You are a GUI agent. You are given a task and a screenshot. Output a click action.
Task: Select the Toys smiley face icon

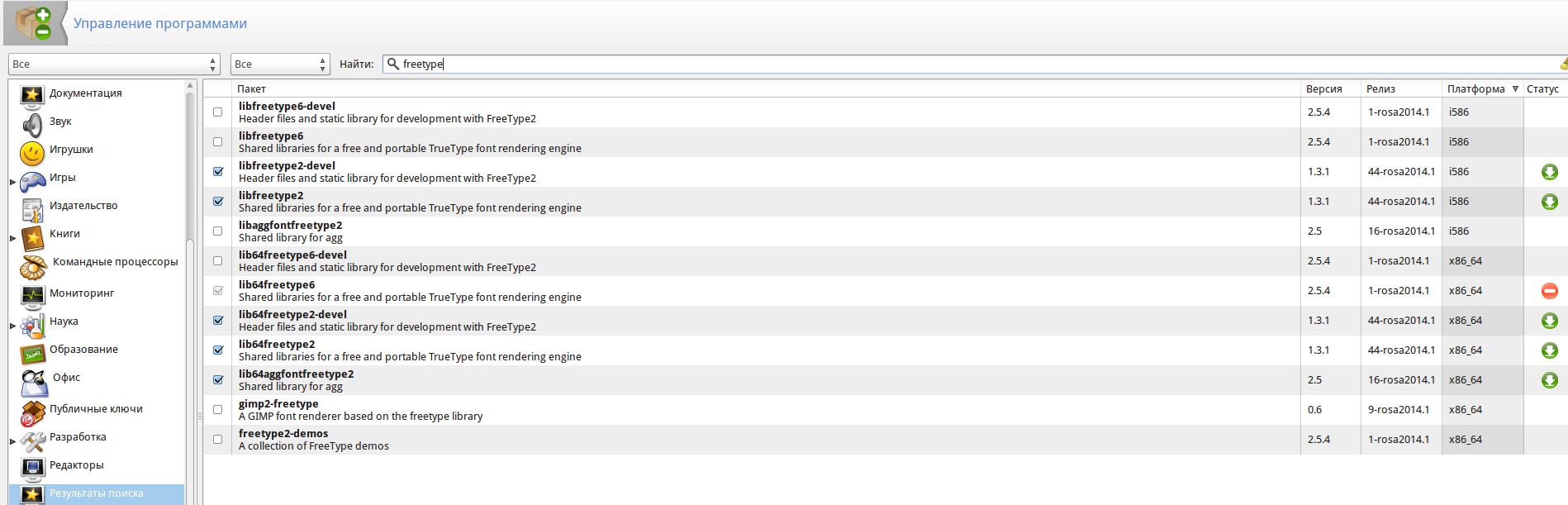pyautogui.click(x=32, y=153)
